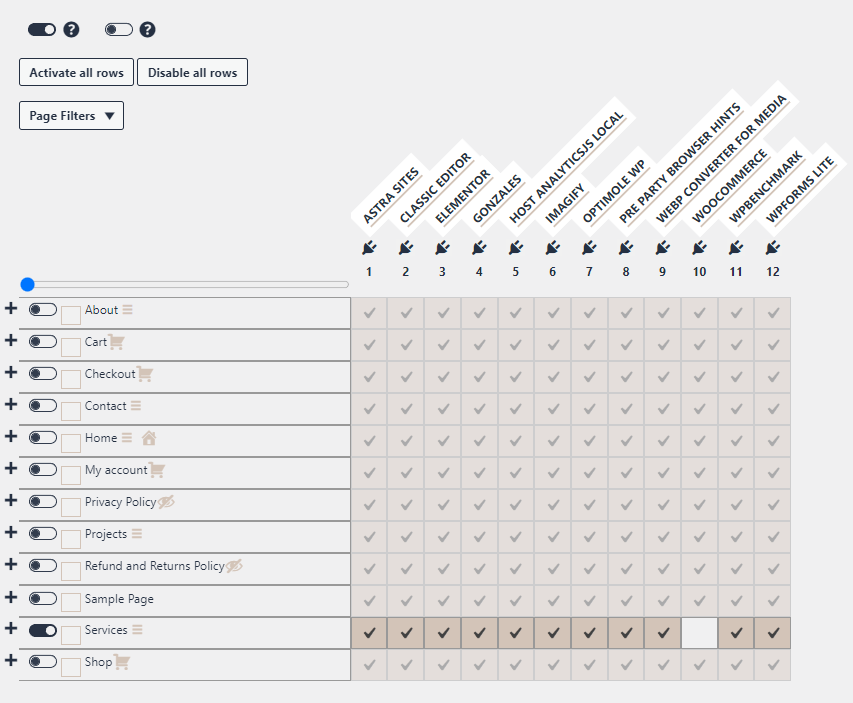The width and height of the screenshot is (853, 703).
Task: Click the plug icon for column 10 WooCommerce
Action: coord(700,248)
